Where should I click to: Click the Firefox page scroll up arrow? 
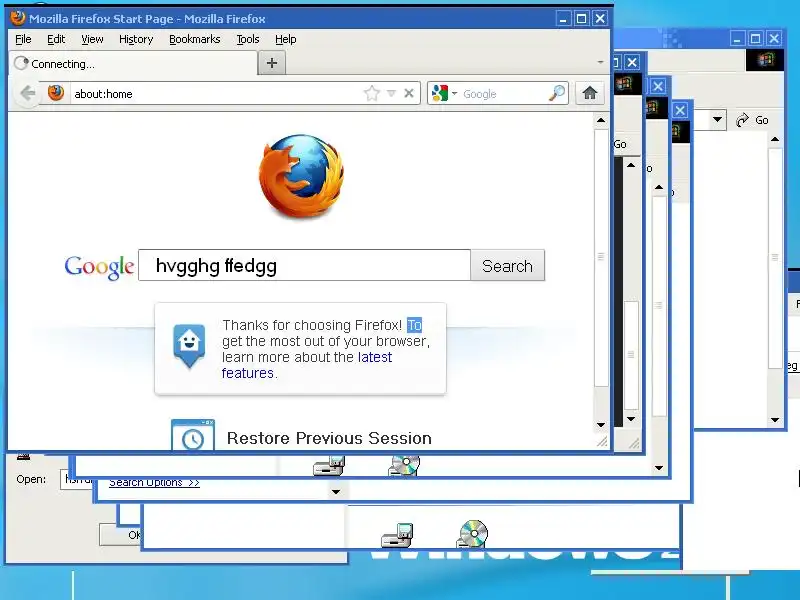pos(601,120)
